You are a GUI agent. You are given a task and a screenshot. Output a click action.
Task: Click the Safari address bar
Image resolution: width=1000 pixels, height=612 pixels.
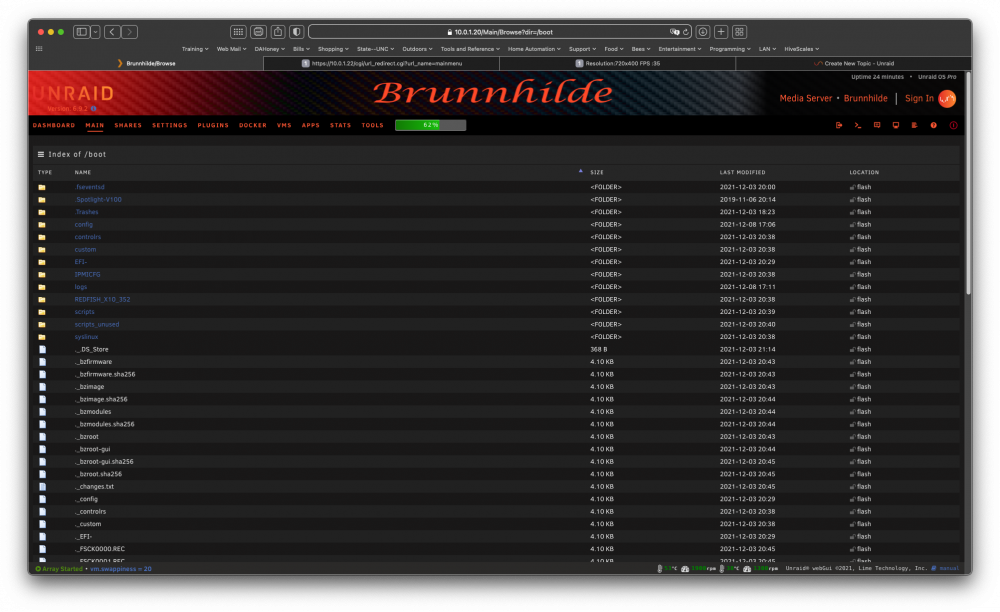point(500,32)
